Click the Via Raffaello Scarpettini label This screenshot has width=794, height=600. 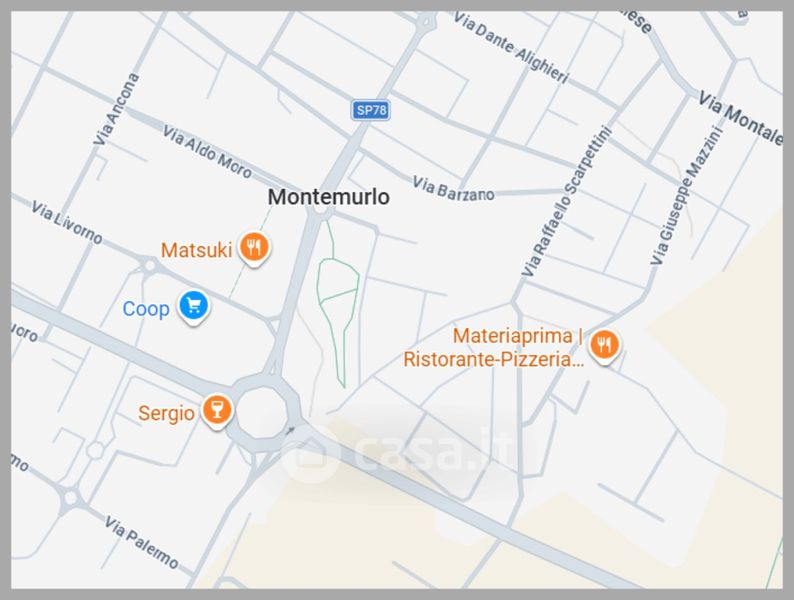[x=567, y=202]
